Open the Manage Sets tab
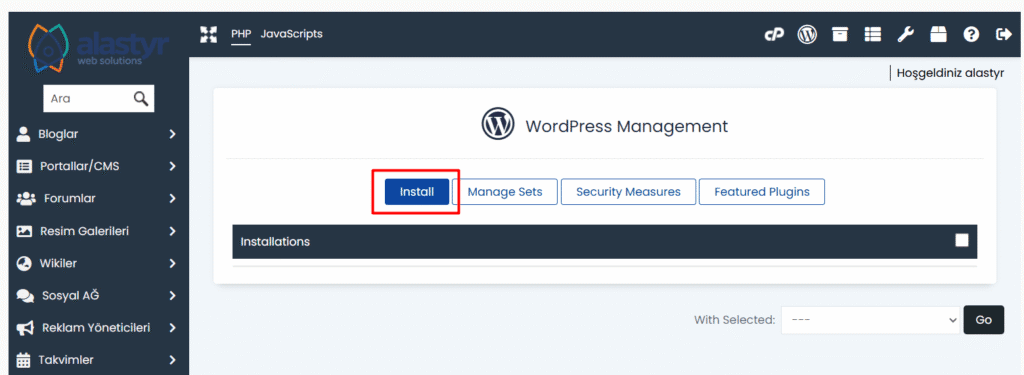 pos(505,192)
